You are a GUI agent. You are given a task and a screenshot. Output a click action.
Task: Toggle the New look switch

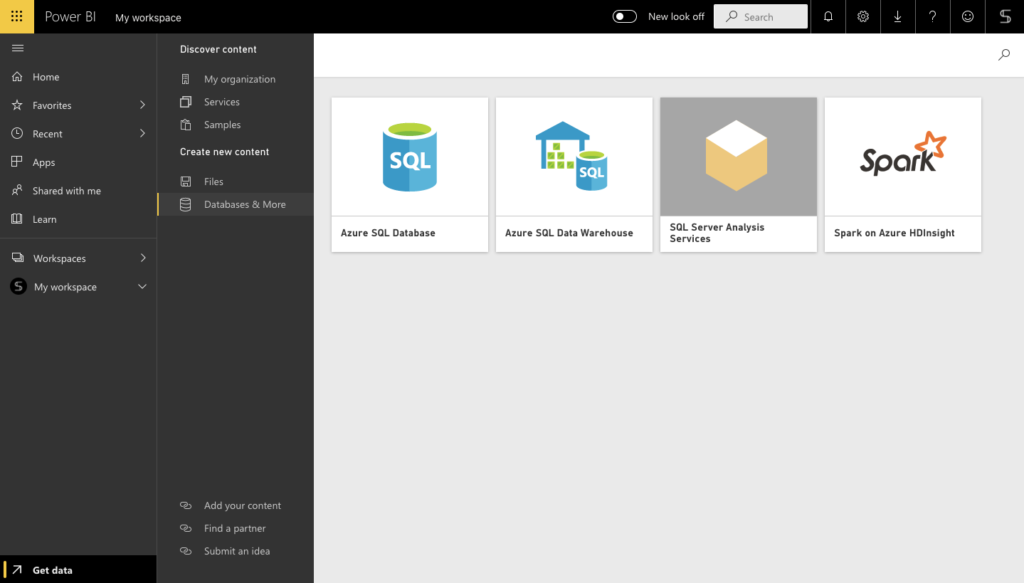tap(624, 17)
